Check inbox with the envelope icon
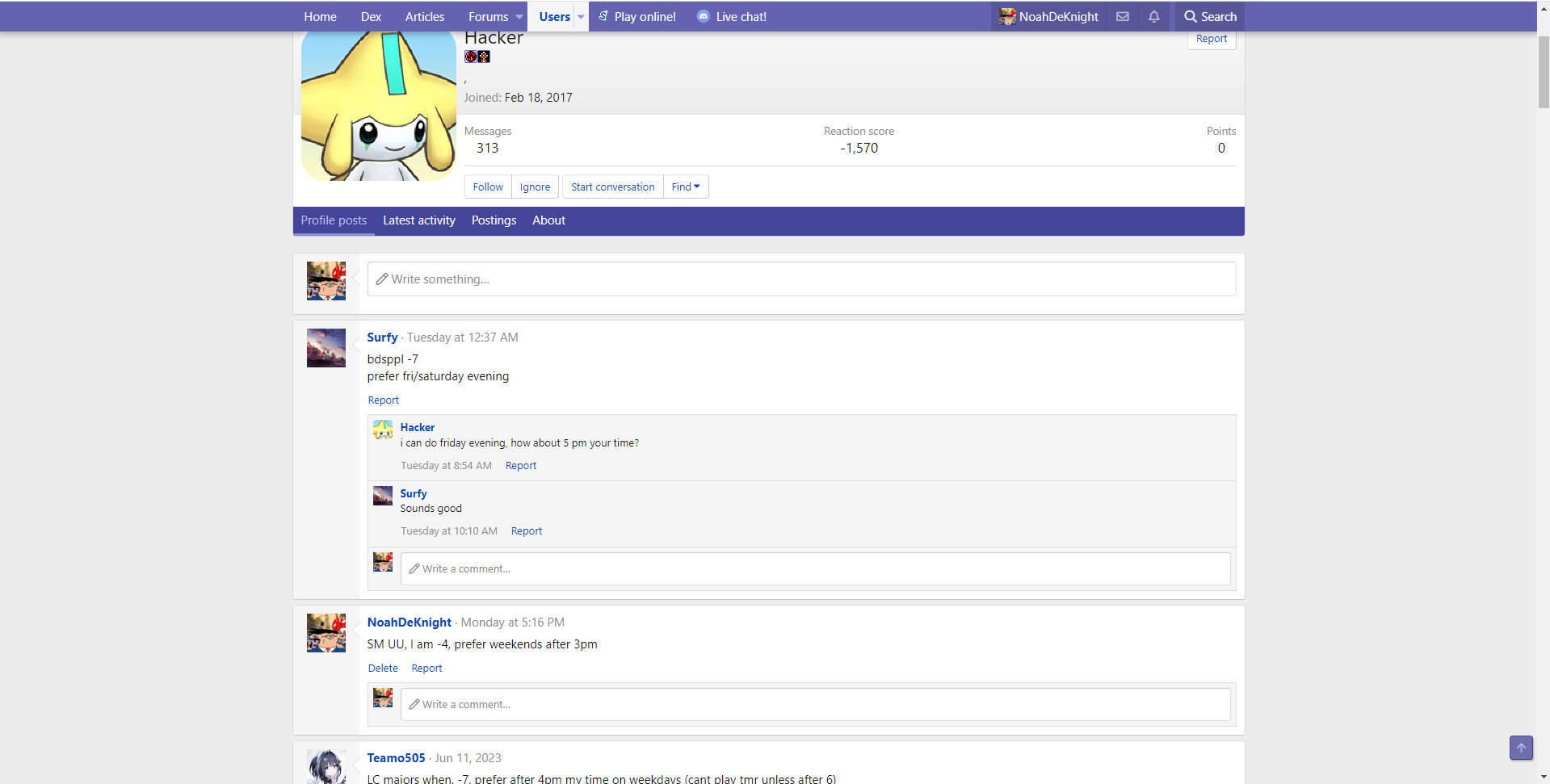This screenshot has height=784, width=1550. pyautogui.click(x=1121, y=16)
